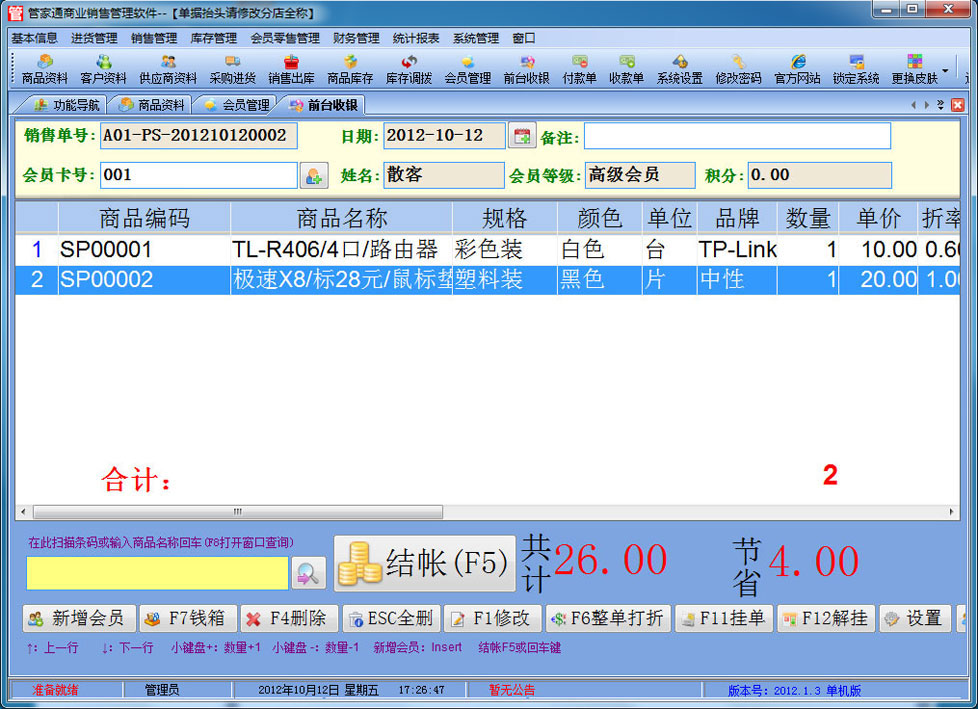Click 更换皮肤 toolbar icon
Viewport: 978px width, 709px height.
click(x=914, y=69)
